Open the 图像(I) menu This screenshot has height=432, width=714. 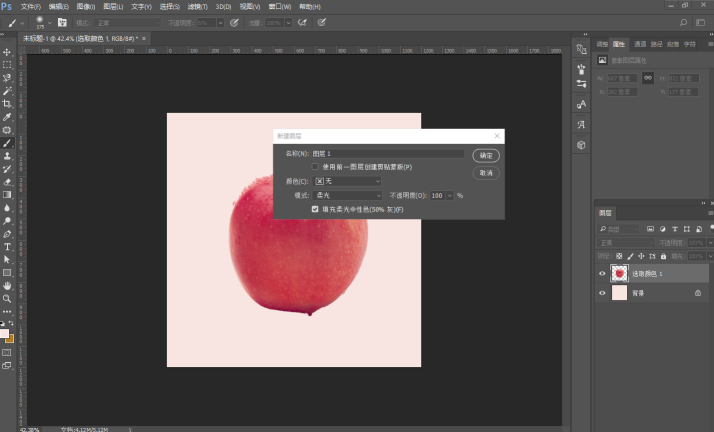[86, 7]
